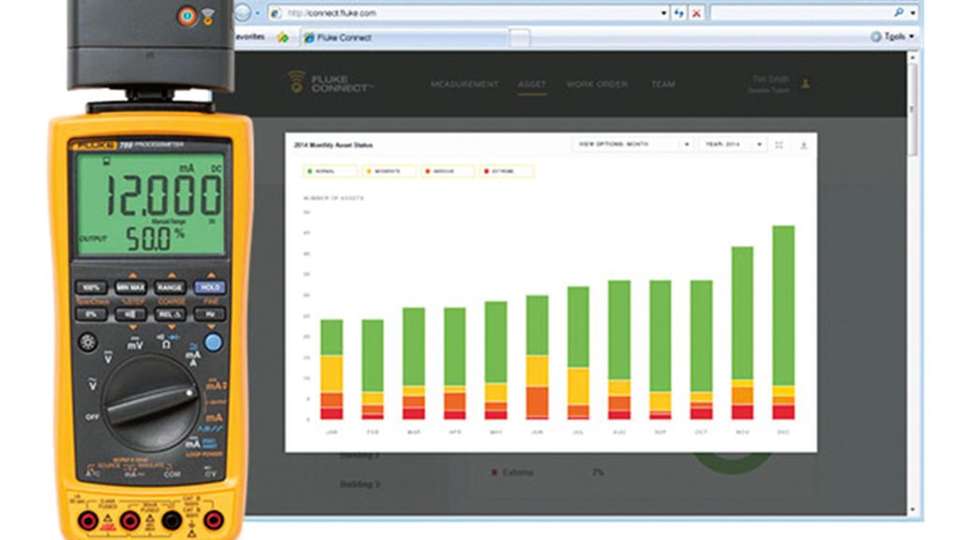Click the DEC axis label
The width and height of the screenshot is (960, 540).
783,432
